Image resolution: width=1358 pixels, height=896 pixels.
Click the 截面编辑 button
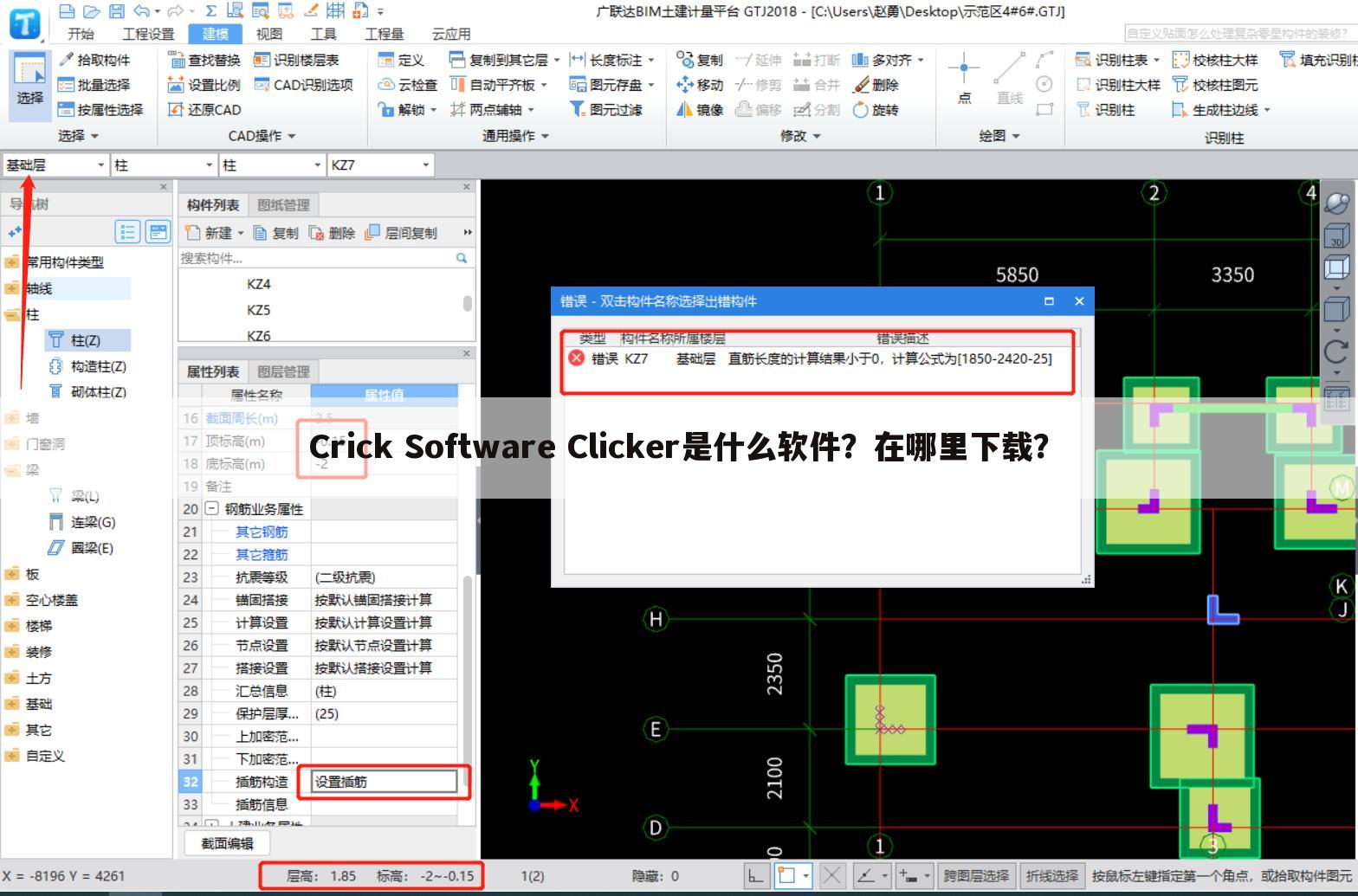click(227, 842)
